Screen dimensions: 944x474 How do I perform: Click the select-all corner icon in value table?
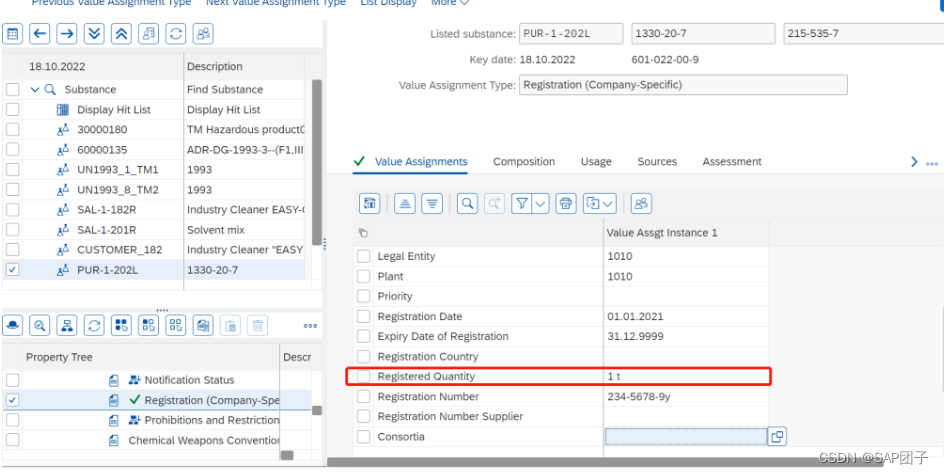(362, 233)
